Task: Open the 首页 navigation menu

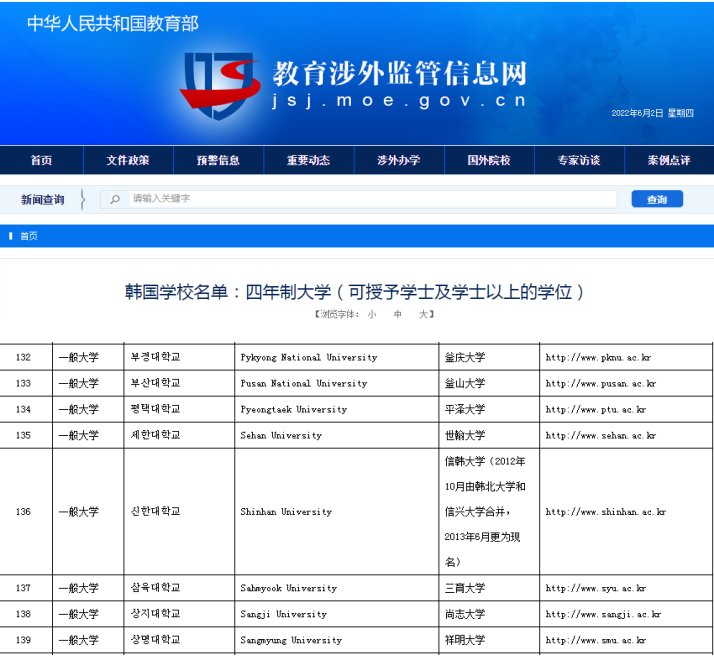Action: [x=41, y=160]
